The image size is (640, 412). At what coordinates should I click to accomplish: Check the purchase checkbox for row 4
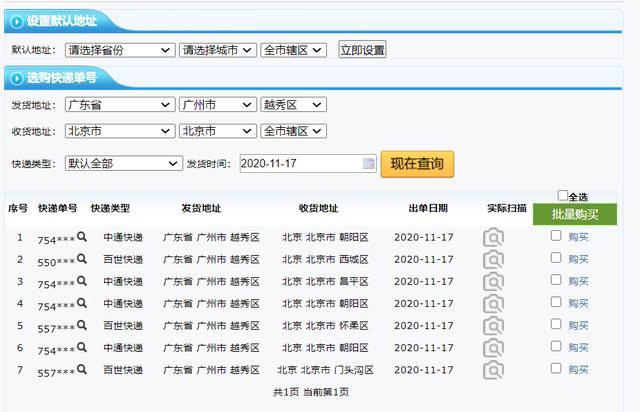coord(556,302)
